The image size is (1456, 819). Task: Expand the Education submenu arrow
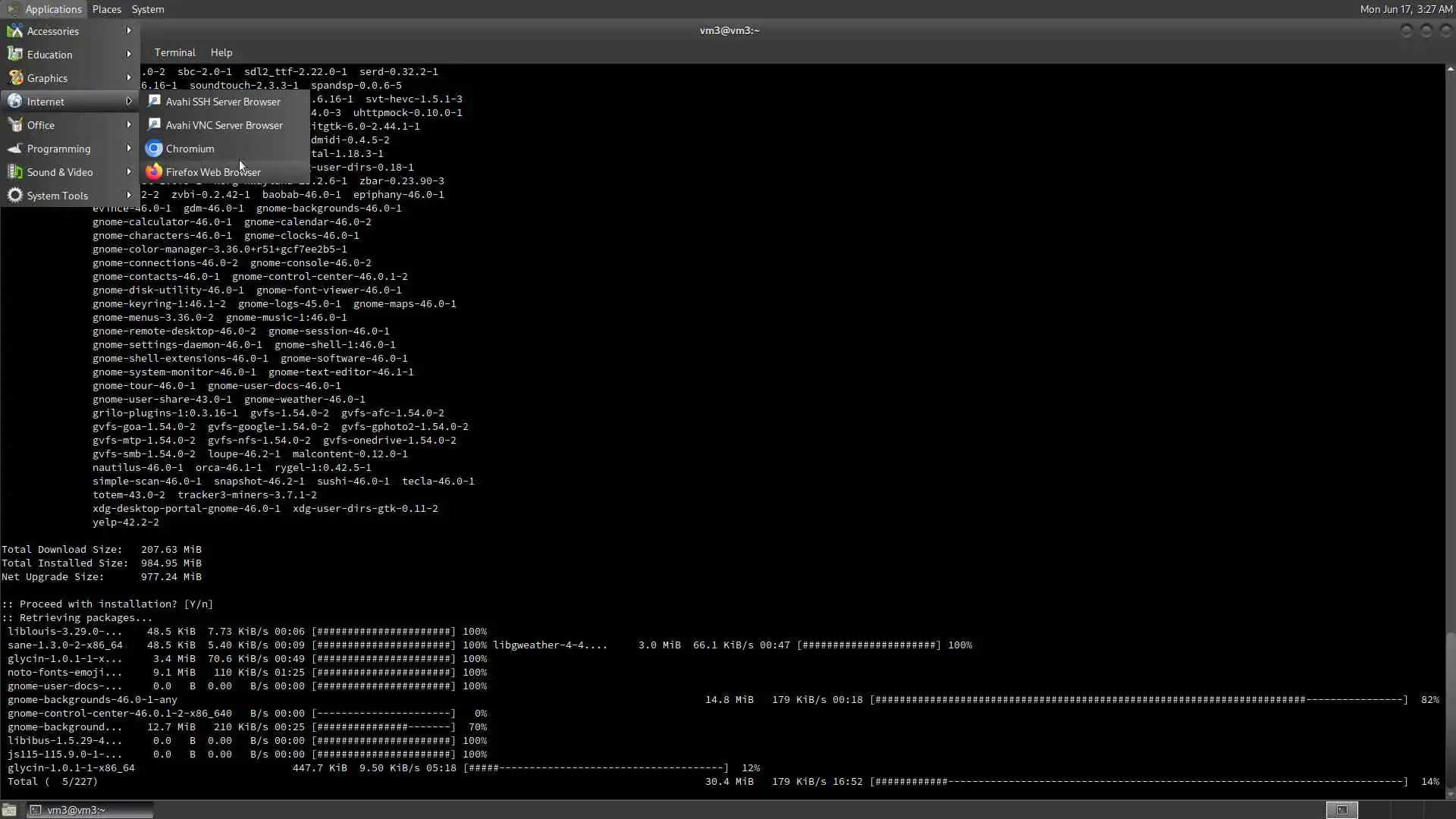129,55
